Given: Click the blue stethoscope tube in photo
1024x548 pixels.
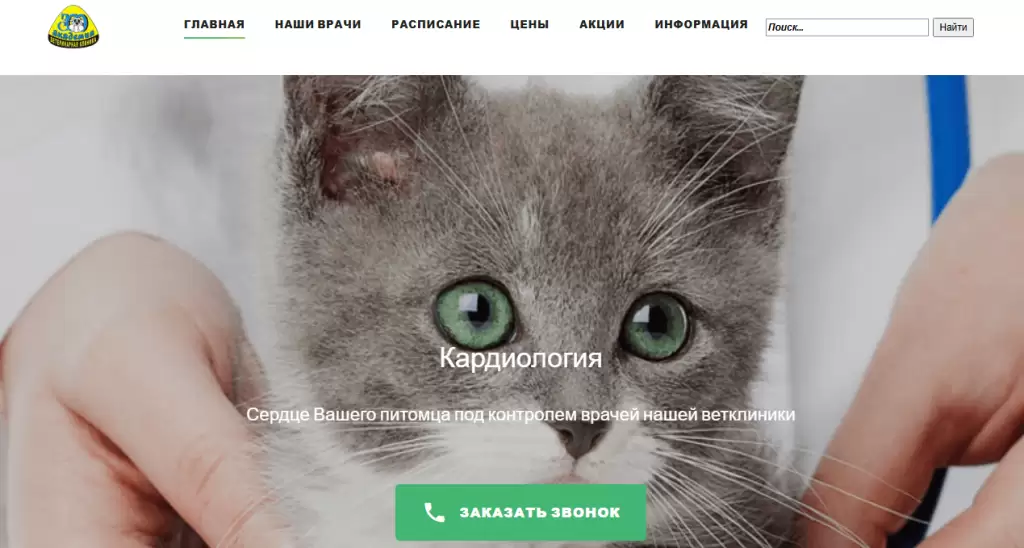Looking at the screenshot, I should 947,144.
